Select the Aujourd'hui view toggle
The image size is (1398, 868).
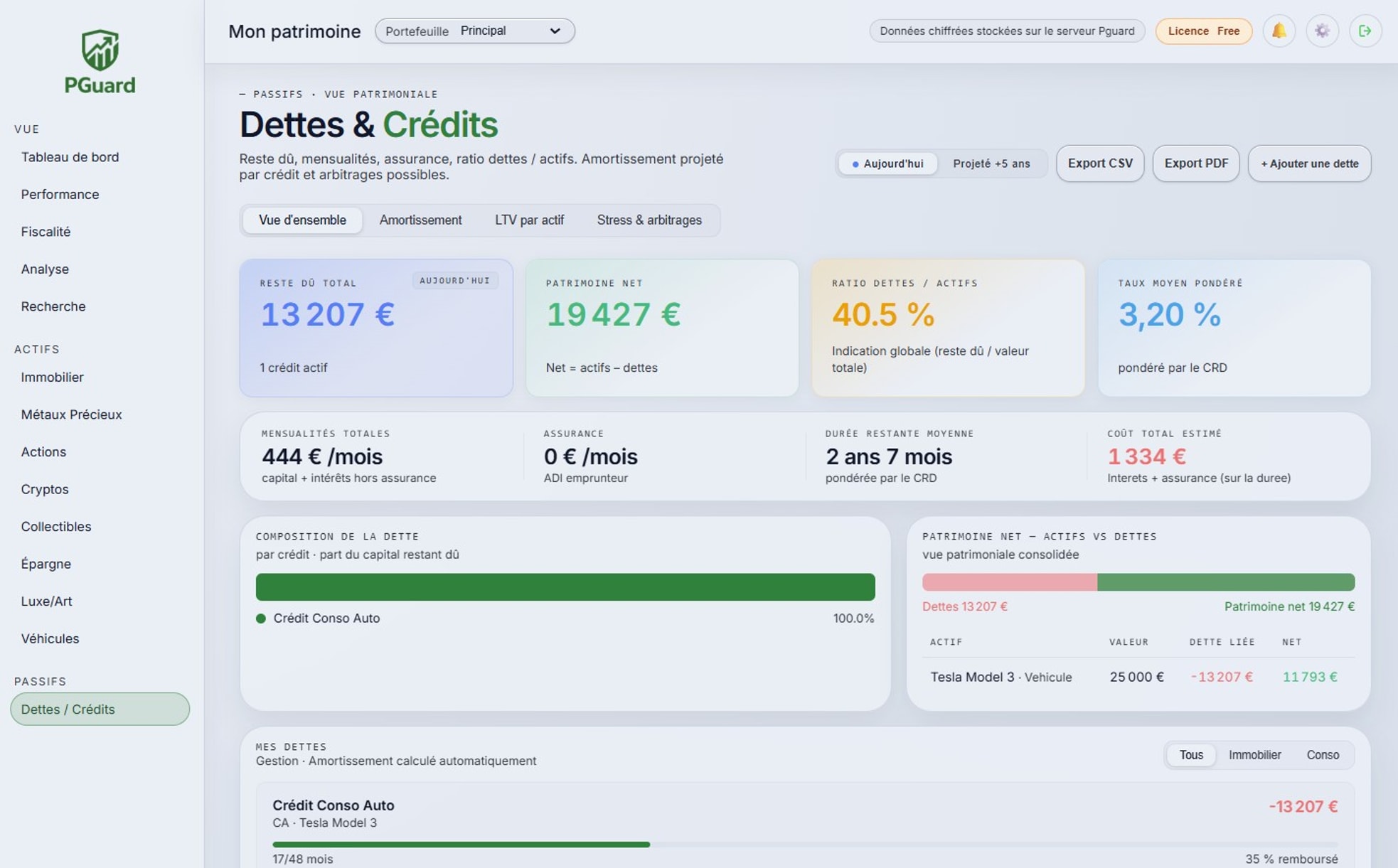point(887,164)
